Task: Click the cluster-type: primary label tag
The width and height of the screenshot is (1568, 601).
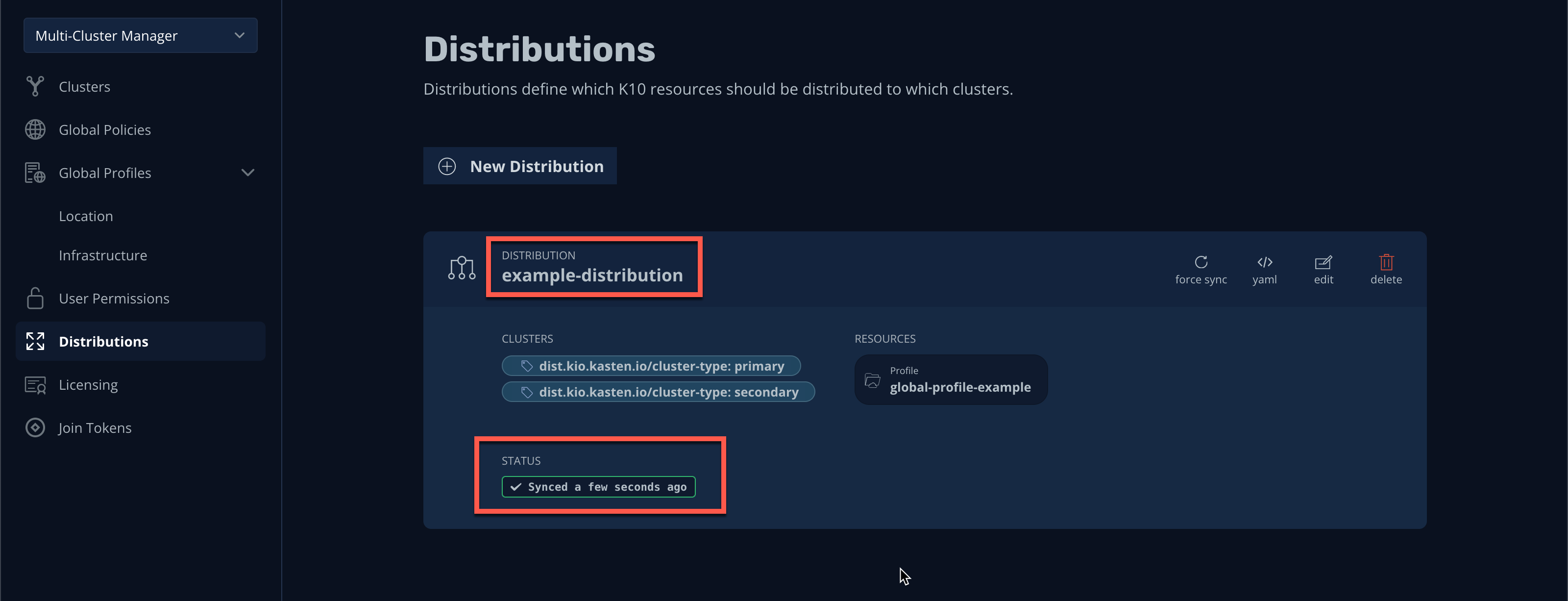Action: point(651,365)
